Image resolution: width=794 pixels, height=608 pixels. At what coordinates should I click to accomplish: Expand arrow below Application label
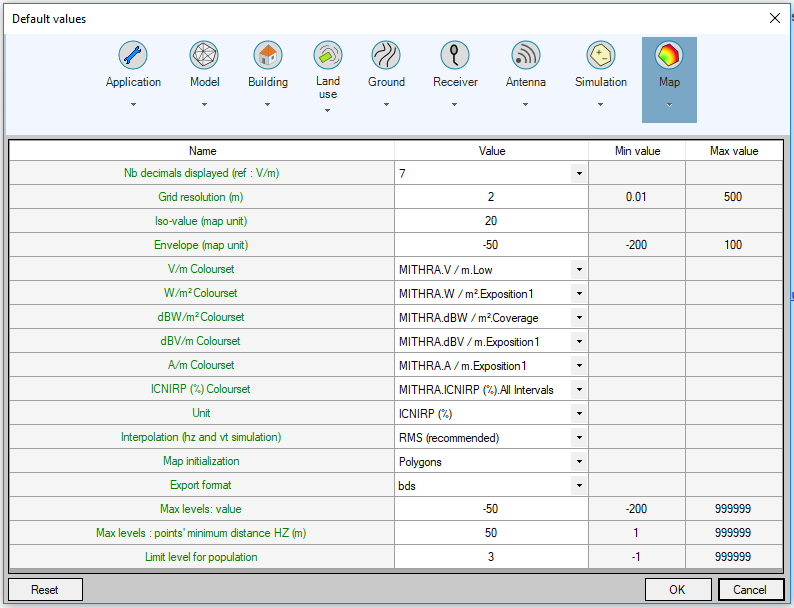[133, 105]
